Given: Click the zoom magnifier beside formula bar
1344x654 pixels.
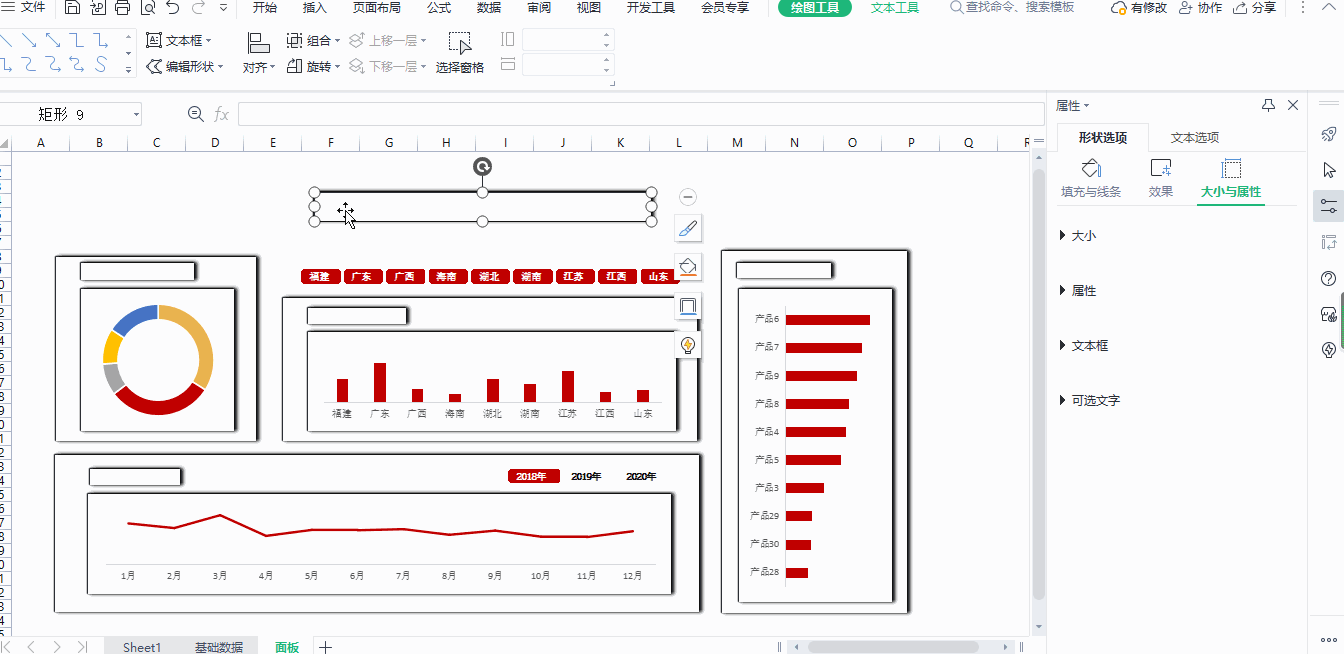Looking at the screenshot, I should tap(196, 114).
